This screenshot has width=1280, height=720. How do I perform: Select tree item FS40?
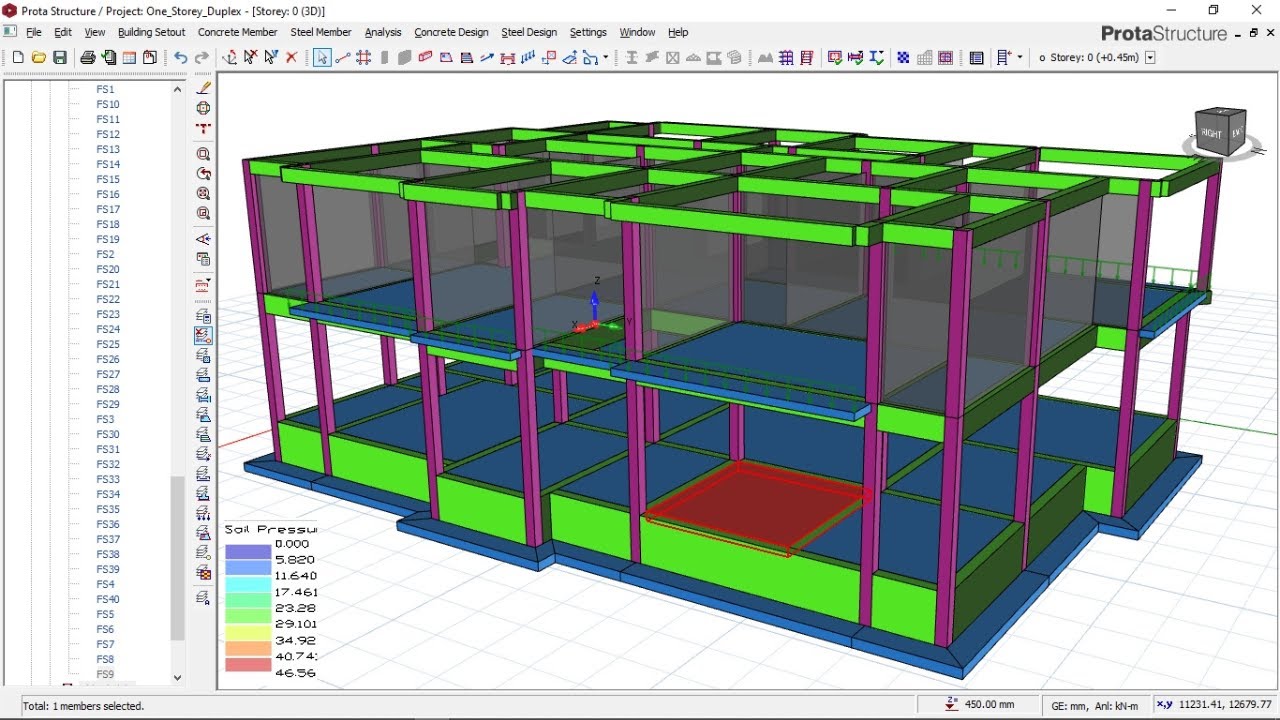pyautogui.click(x=108, y=599)
